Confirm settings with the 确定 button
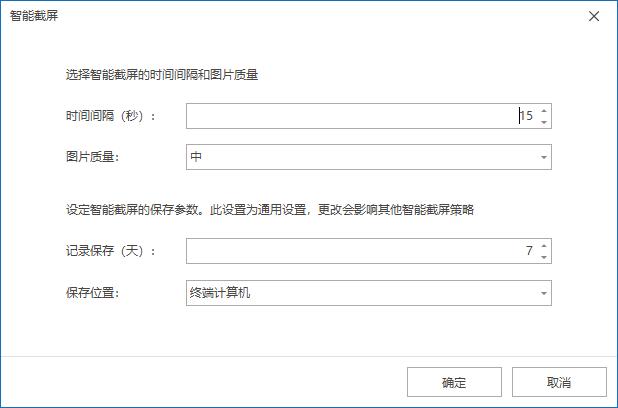This screenshot has width=618, height=408. point(454,382)
